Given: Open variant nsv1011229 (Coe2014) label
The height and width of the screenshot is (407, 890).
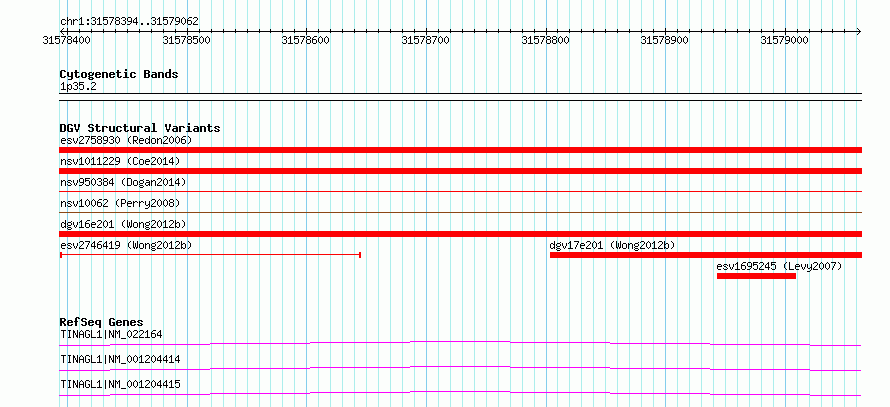Looking at the screenshot, I should coord(120,162).
